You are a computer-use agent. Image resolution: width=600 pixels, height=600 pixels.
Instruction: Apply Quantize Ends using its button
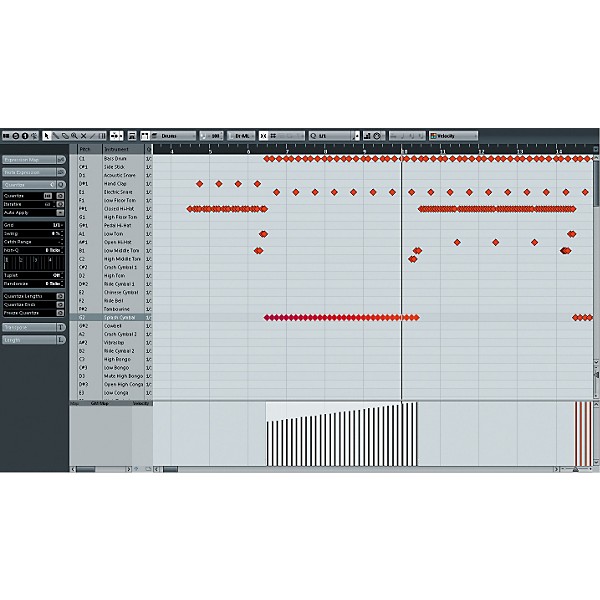60,305
